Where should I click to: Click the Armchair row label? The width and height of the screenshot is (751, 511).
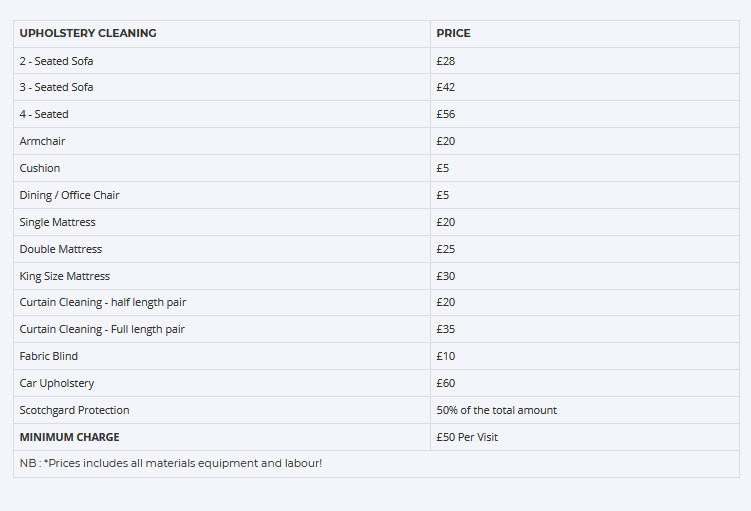pos(42,142)
